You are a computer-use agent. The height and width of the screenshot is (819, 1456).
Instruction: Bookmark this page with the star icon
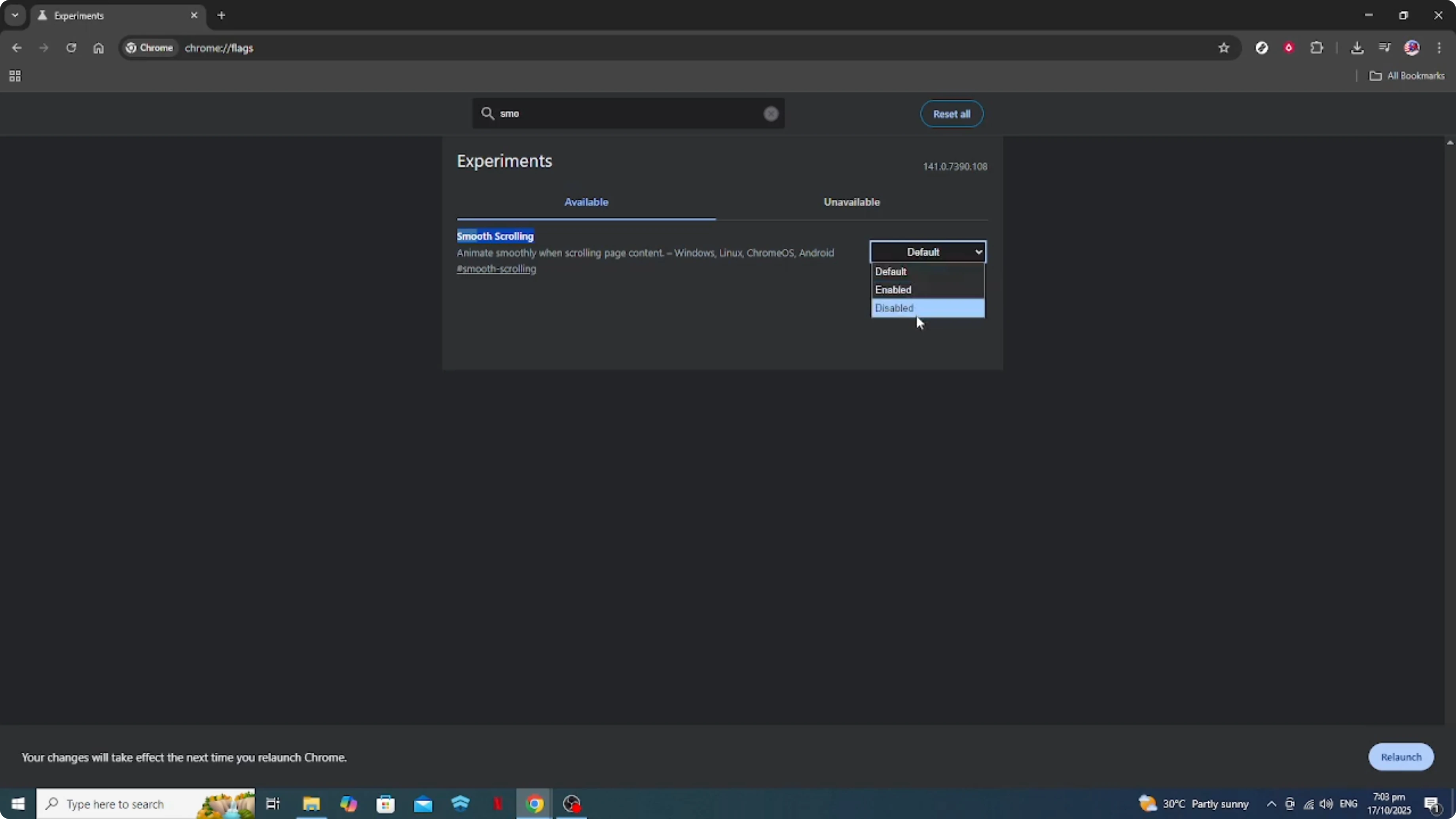click(1224, 47)
